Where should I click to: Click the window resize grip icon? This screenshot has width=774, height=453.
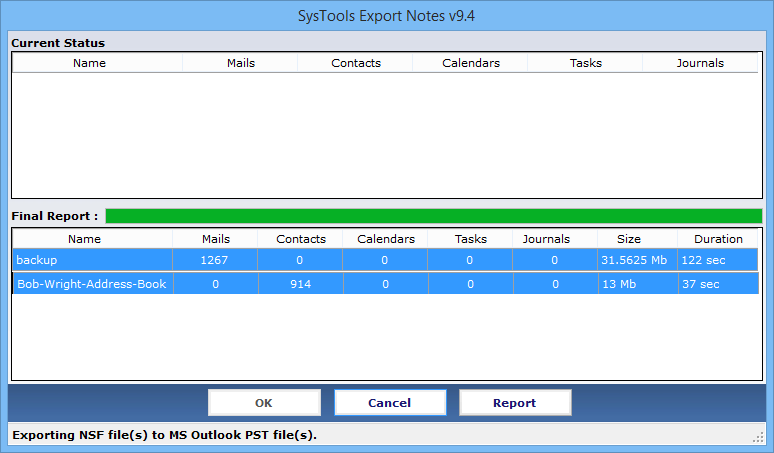tap(758, 437)
